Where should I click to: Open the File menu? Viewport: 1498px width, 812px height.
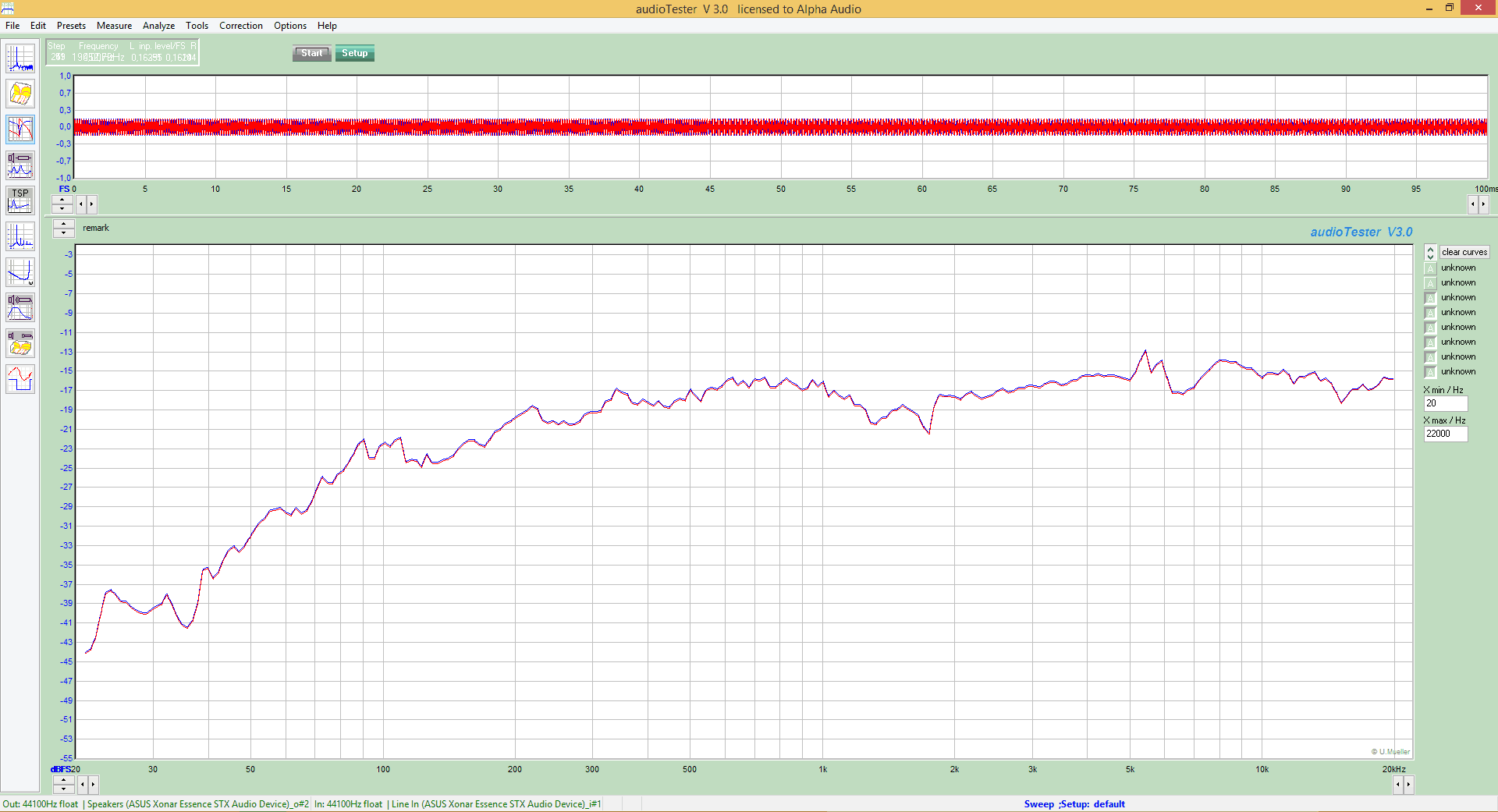click(x=12, y=26)
